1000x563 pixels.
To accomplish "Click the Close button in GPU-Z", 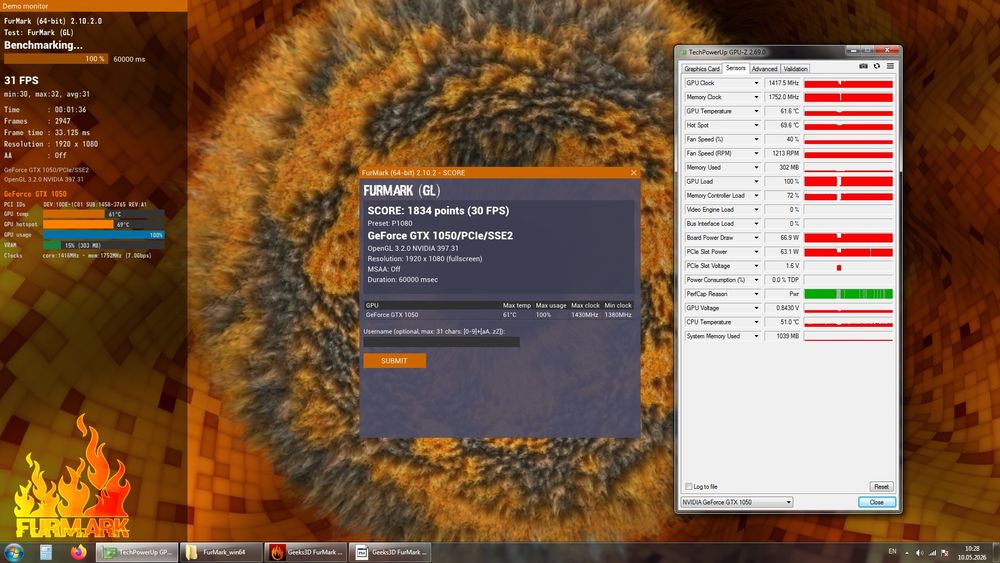I will click(x=877, y=502).
